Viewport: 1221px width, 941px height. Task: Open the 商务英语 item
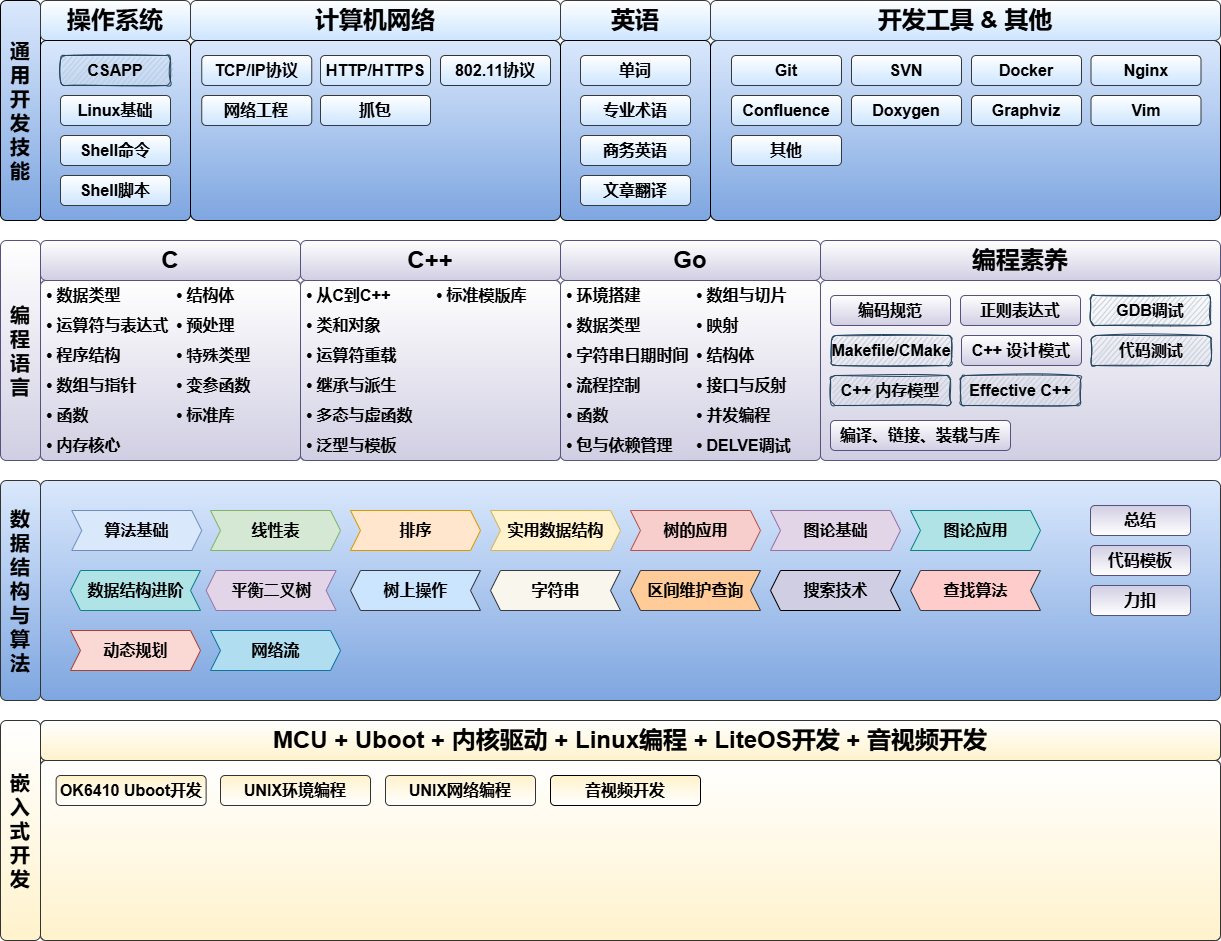pos(635,151)
